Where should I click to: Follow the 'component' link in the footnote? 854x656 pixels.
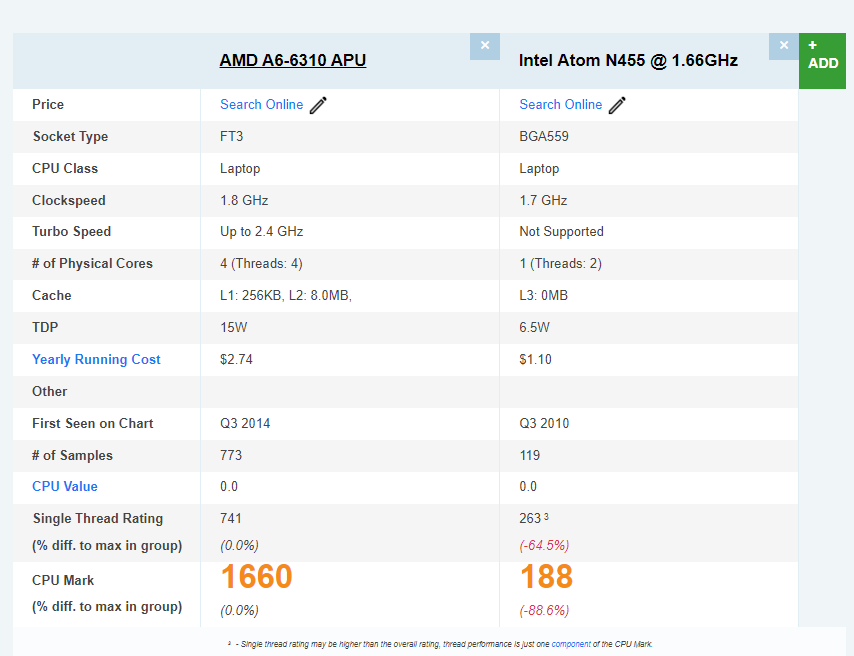tap(571, 644)
